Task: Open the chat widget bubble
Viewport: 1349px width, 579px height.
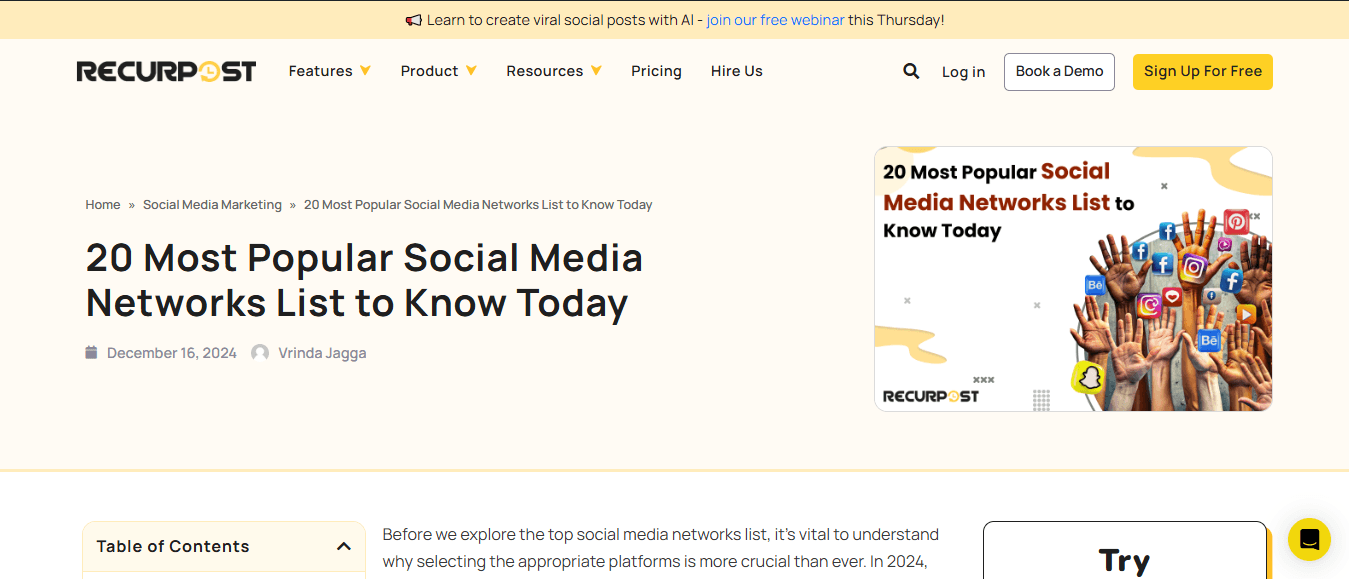Action: click(1309, 540)
